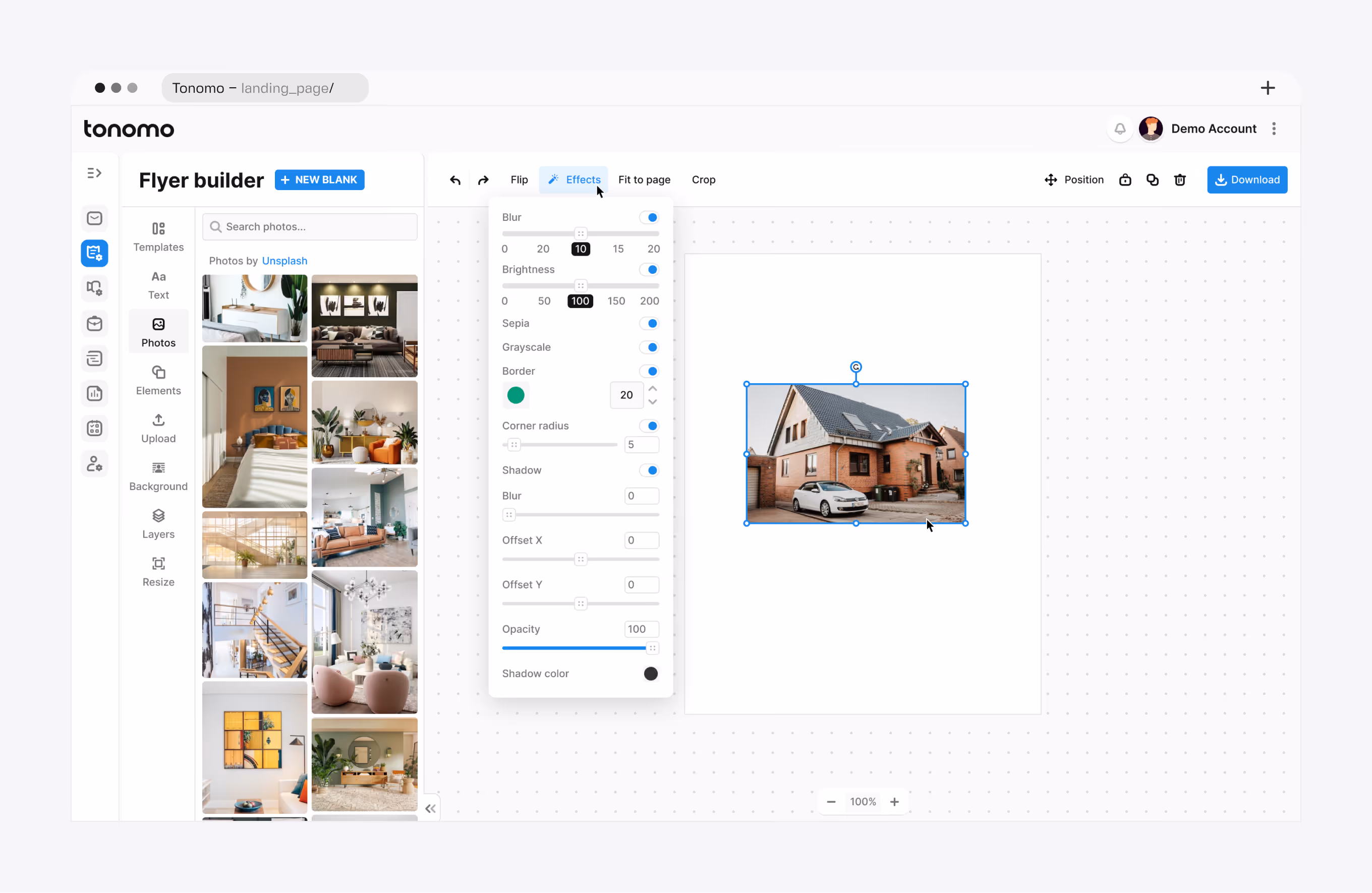
Task: Click the undo arrow icon
Action: (x=455, y=181)
